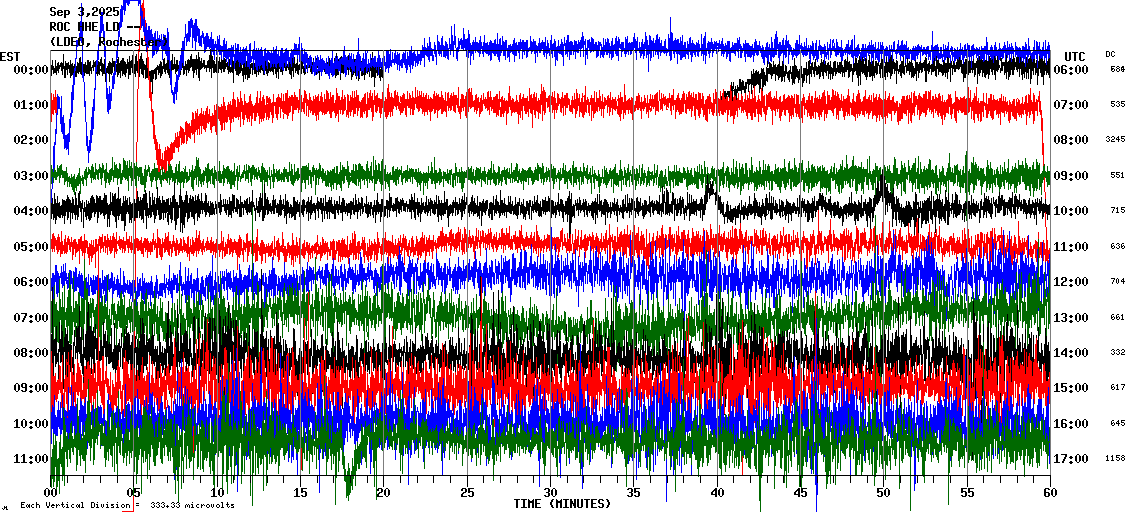Click the UTC column header
The image size is (1130, 519).
click(1075, 56)
